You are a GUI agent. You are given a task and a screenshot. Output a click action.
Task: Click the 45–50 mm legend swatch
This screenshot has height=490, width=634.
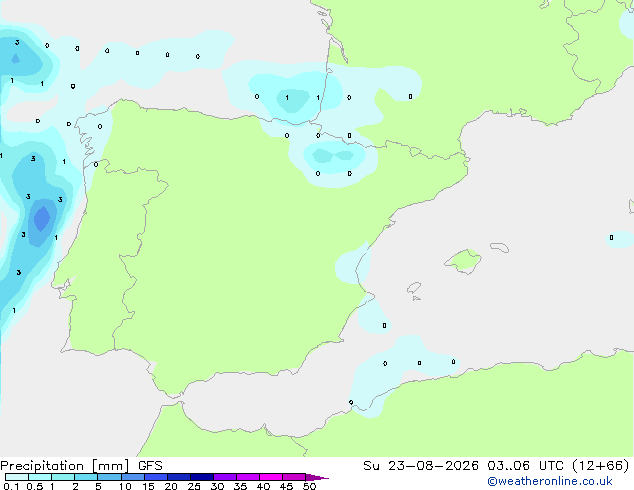click(294, 477)
